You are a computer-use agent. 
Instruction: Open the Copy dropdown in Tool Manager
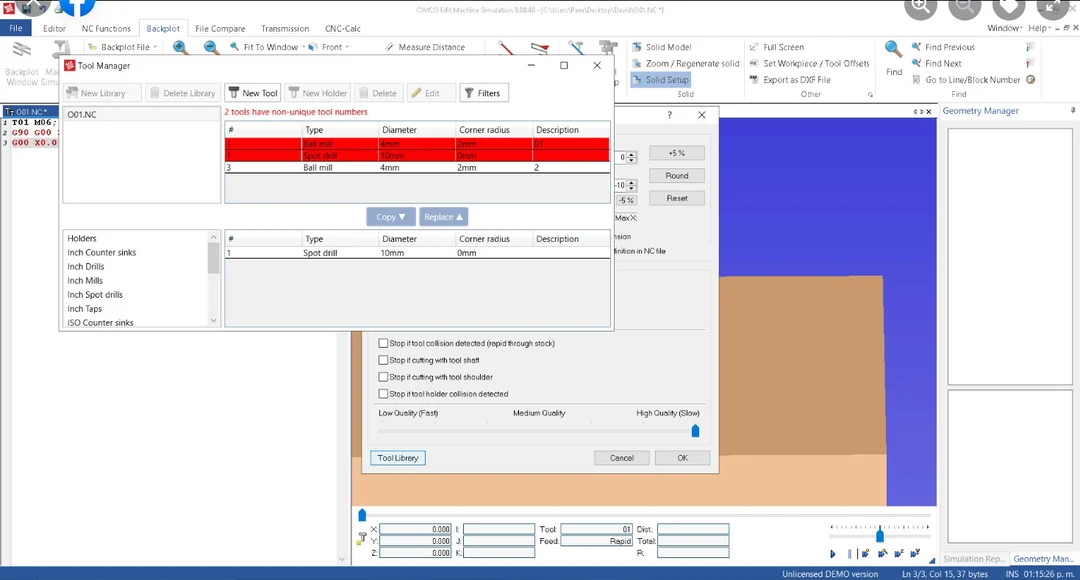(x=390, y=216)
